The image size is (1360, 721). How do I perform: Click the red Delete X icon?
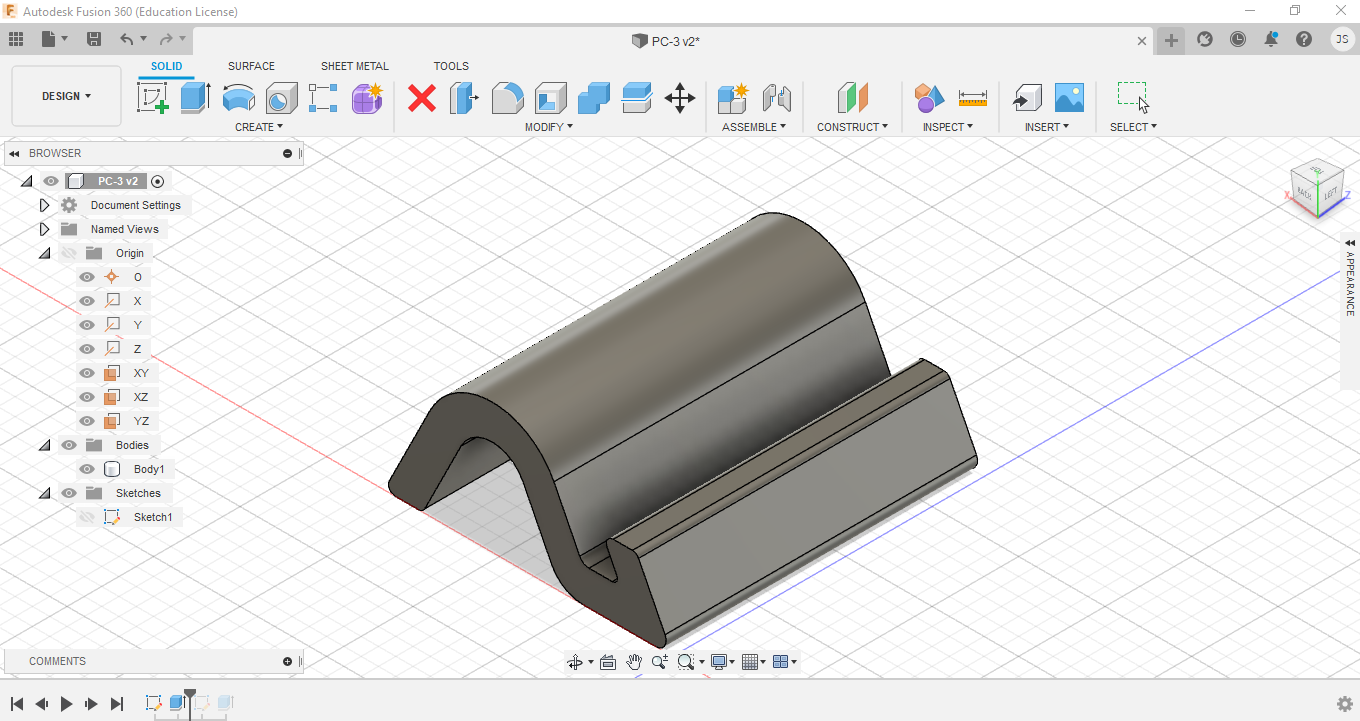pyautogui.click(x=422, y=98)
